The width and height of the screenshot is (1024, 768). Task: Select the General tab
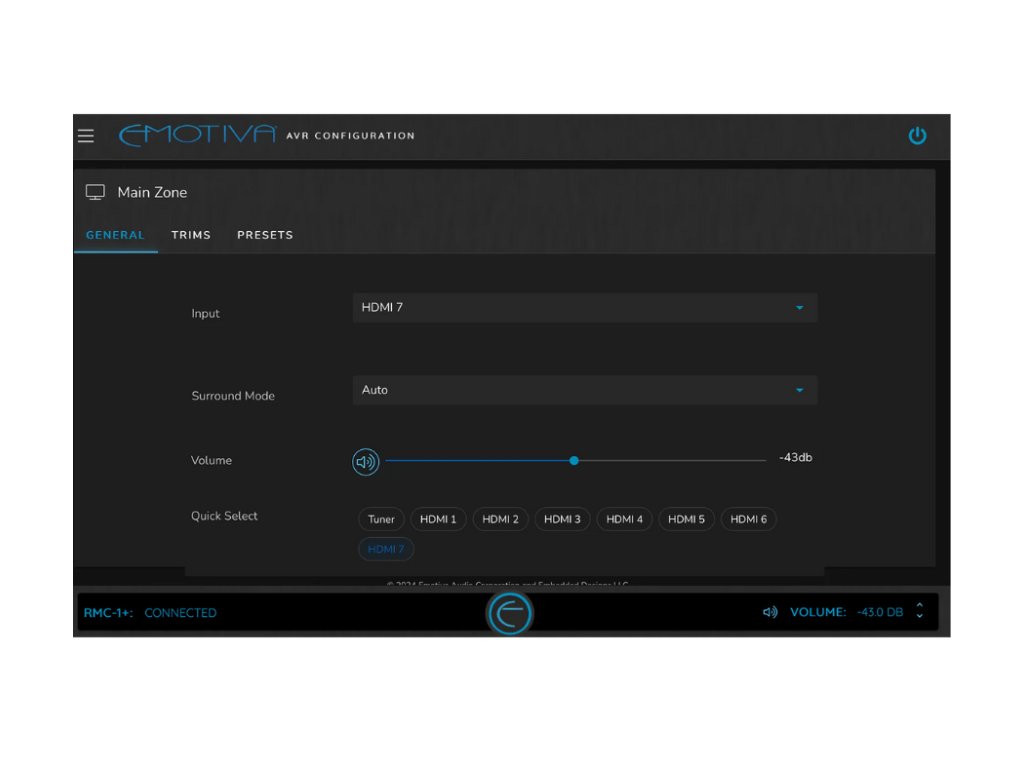click(115, 235)
